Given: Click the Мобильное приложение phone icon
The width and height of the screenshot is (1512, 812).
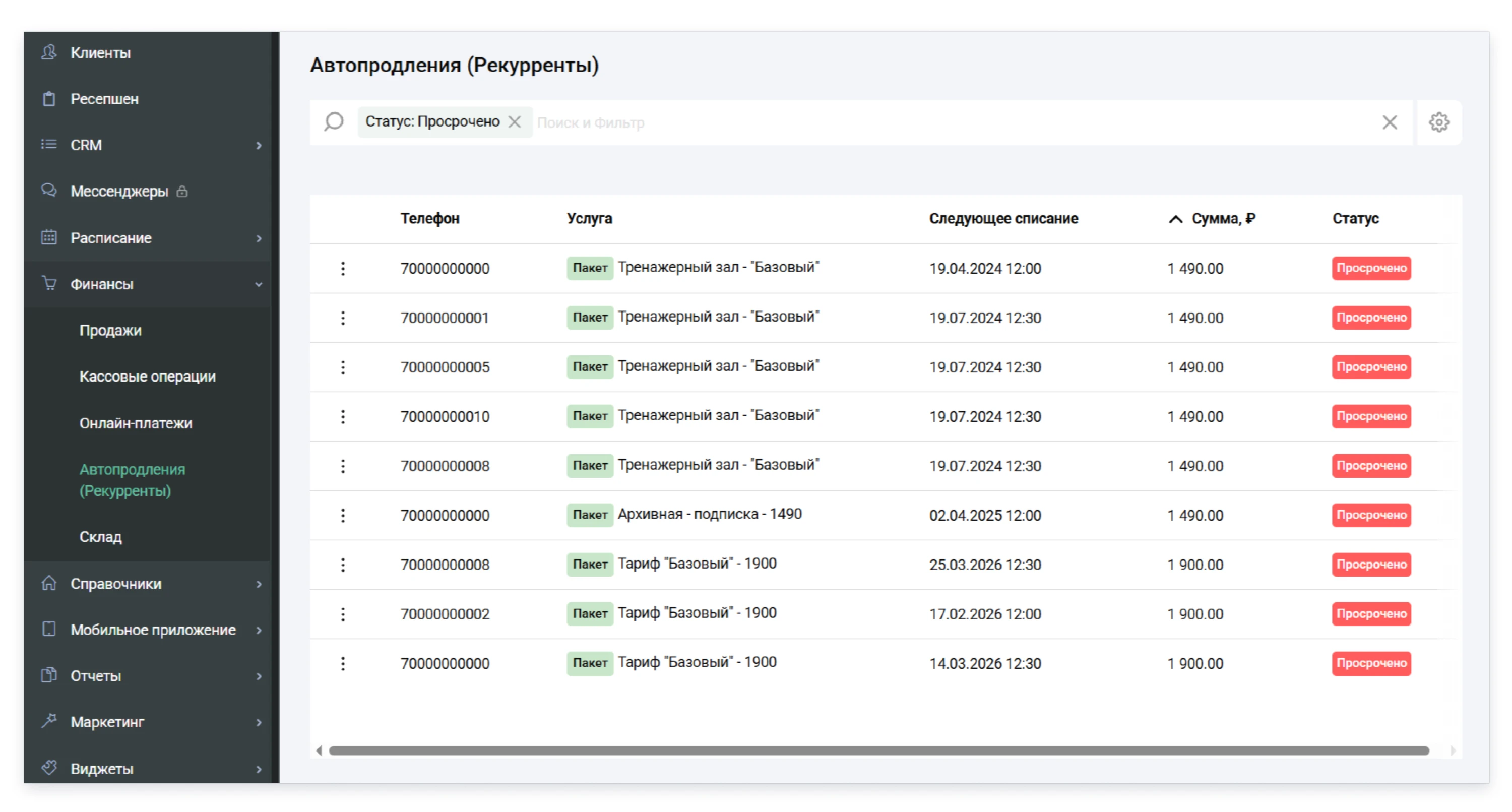Looking at the screenshot, I should pyautogui.click(x=49, y=629).
